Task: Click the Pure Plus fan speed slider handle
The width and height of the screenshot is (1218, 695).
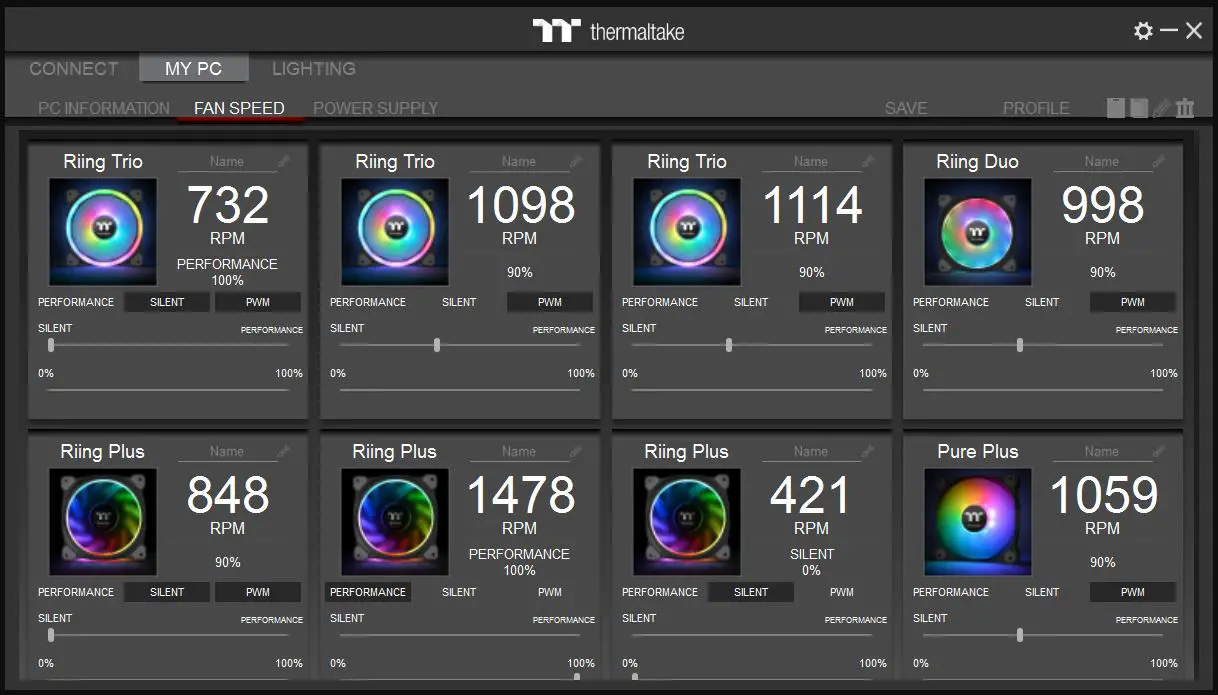Action: pyautogui.click(x=1019, y=635)
